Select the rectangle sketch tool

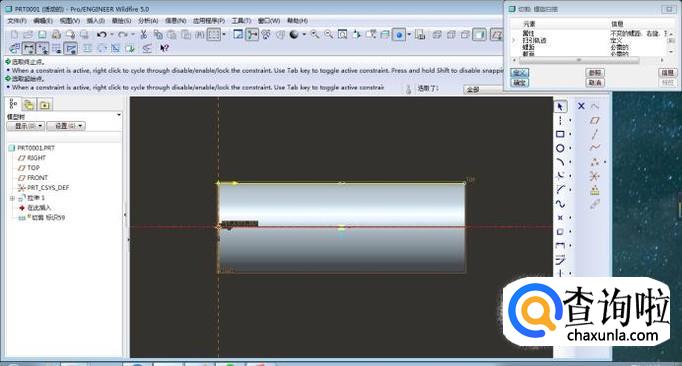560,134
